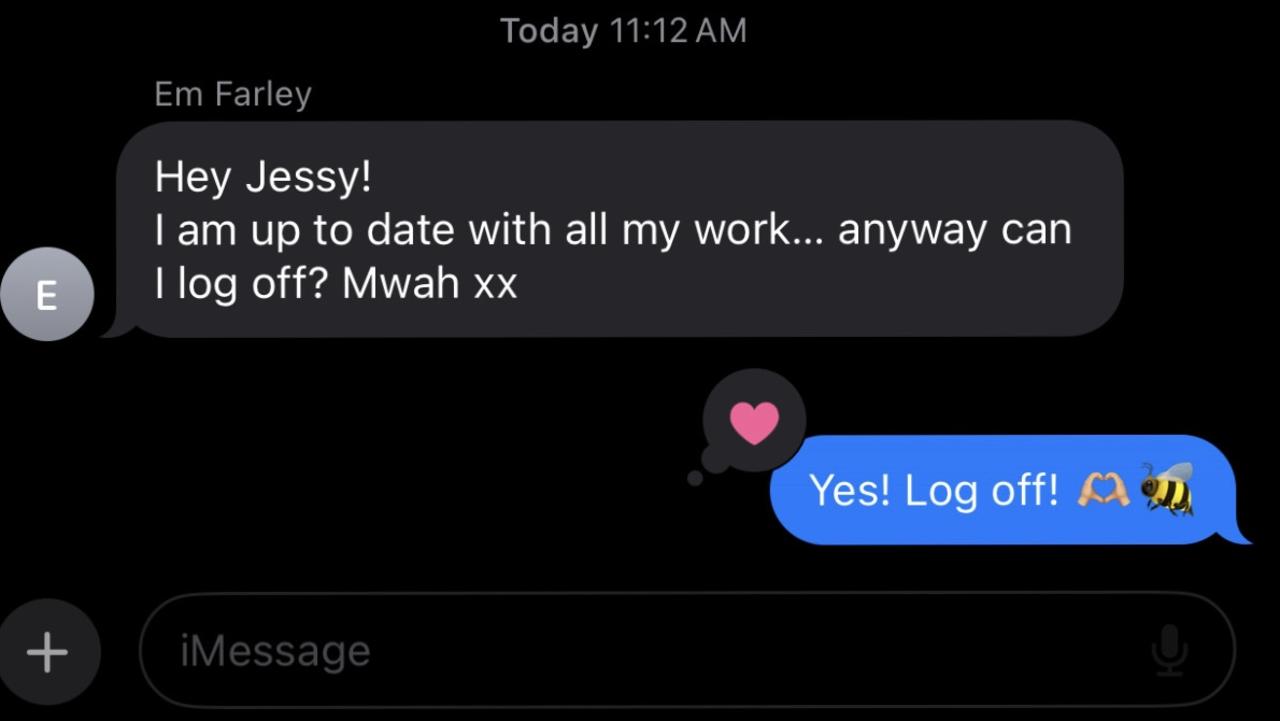Click the curved tail of the blue bubble
The width and height of the screenshot is (1280, 721).
click(1238, 534)
